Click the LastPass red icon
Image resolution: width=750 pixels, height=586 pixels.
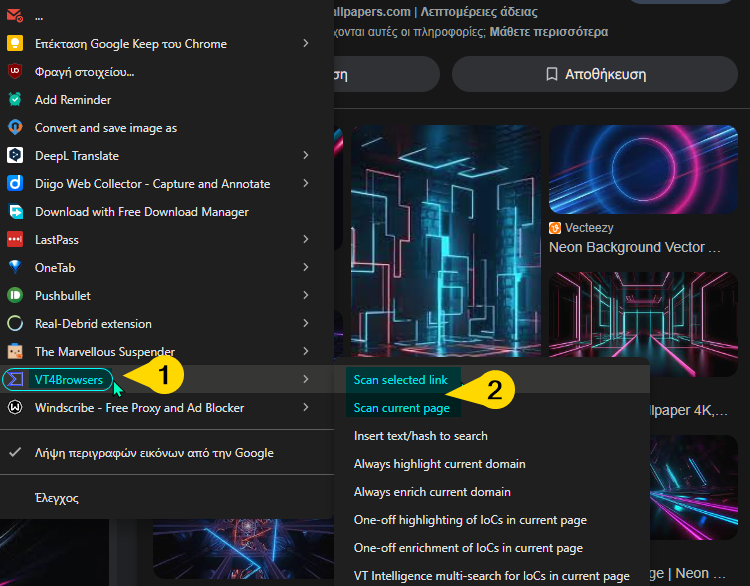pyautogui.click(x=15, y=239)
